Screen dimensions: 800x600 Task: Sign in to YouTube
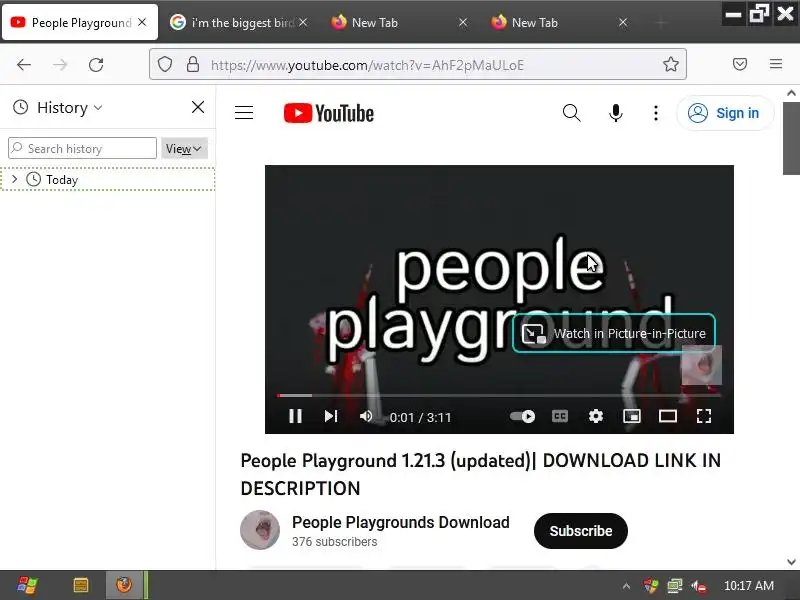click(x=725, y=113)
